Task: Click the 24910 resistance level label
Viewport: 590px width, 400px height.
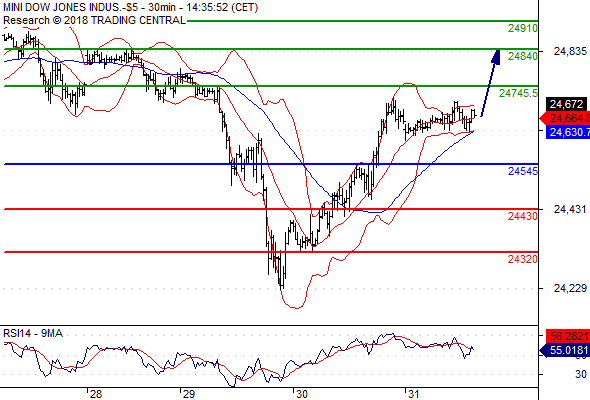Action: pos(523,28)
